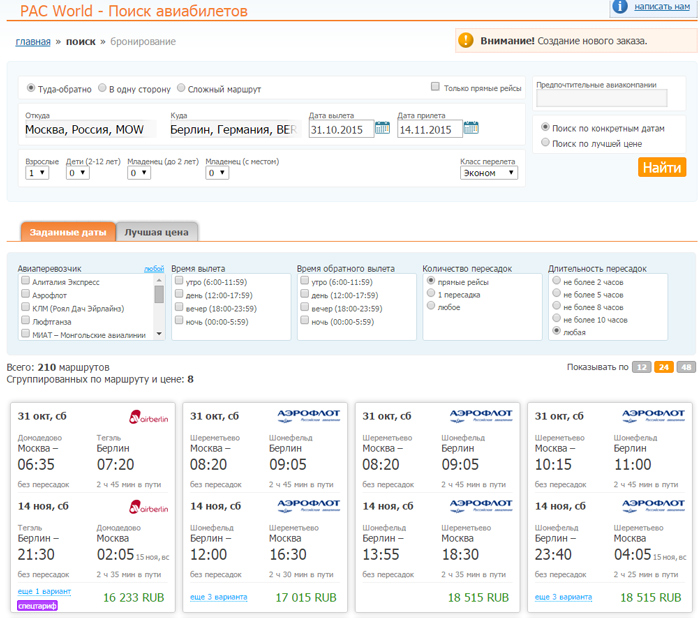Switch to Лучшая цена tab
The height and width of the screenshot is (618, 700).
tap(156, 232)
